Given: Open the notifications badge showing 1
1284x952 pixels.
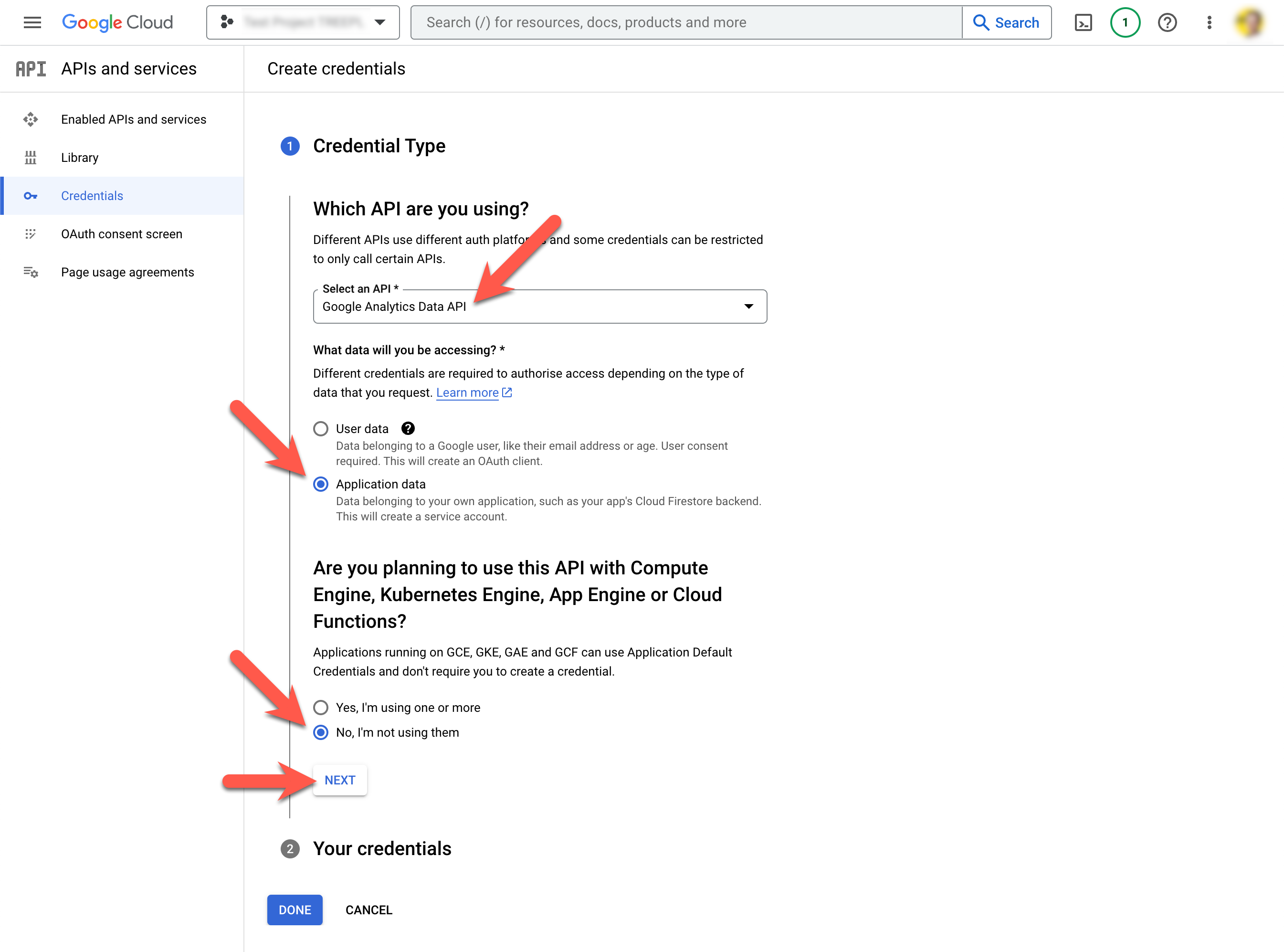Looking at the screenshot, I should [x=1125, y=22].
